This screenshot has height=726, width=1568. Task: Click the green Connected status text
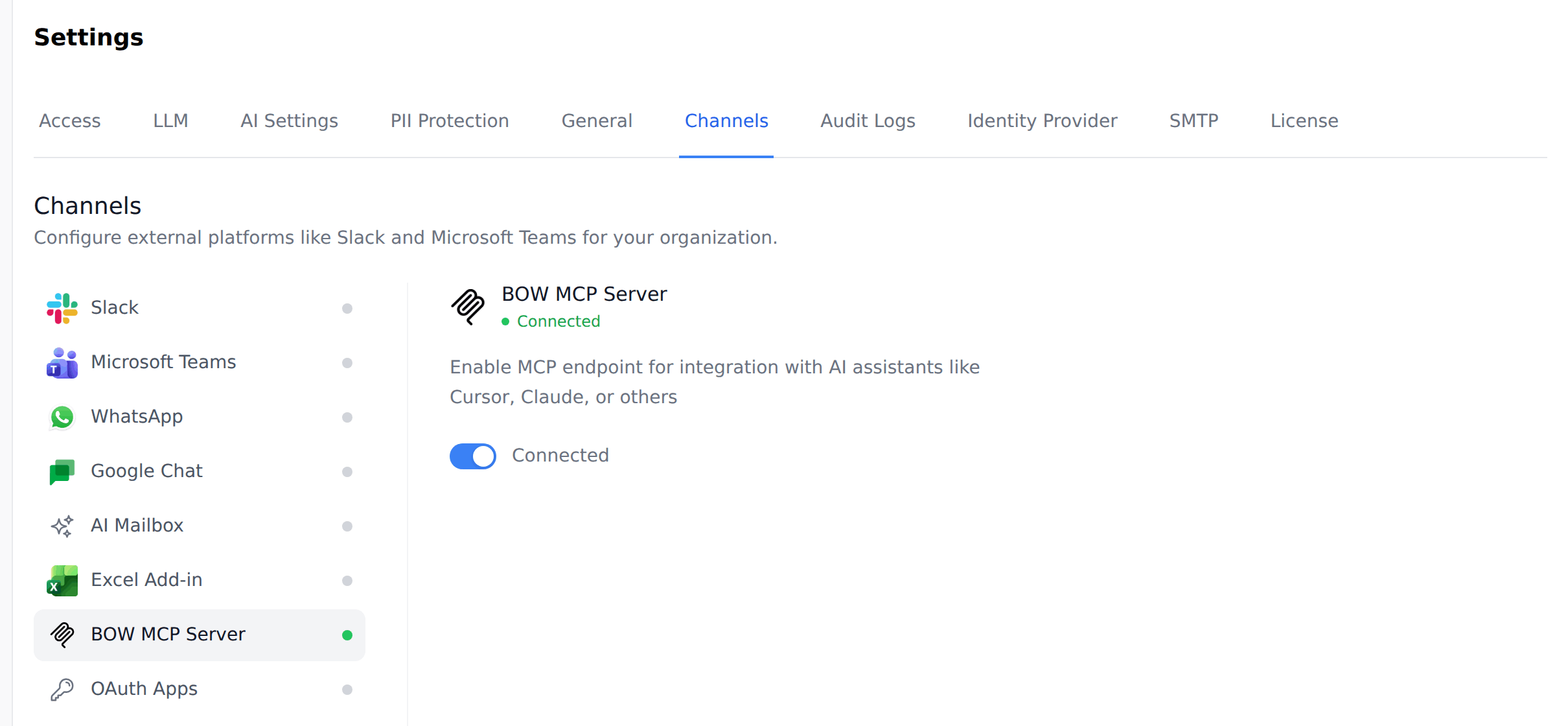tap(559, 322)
